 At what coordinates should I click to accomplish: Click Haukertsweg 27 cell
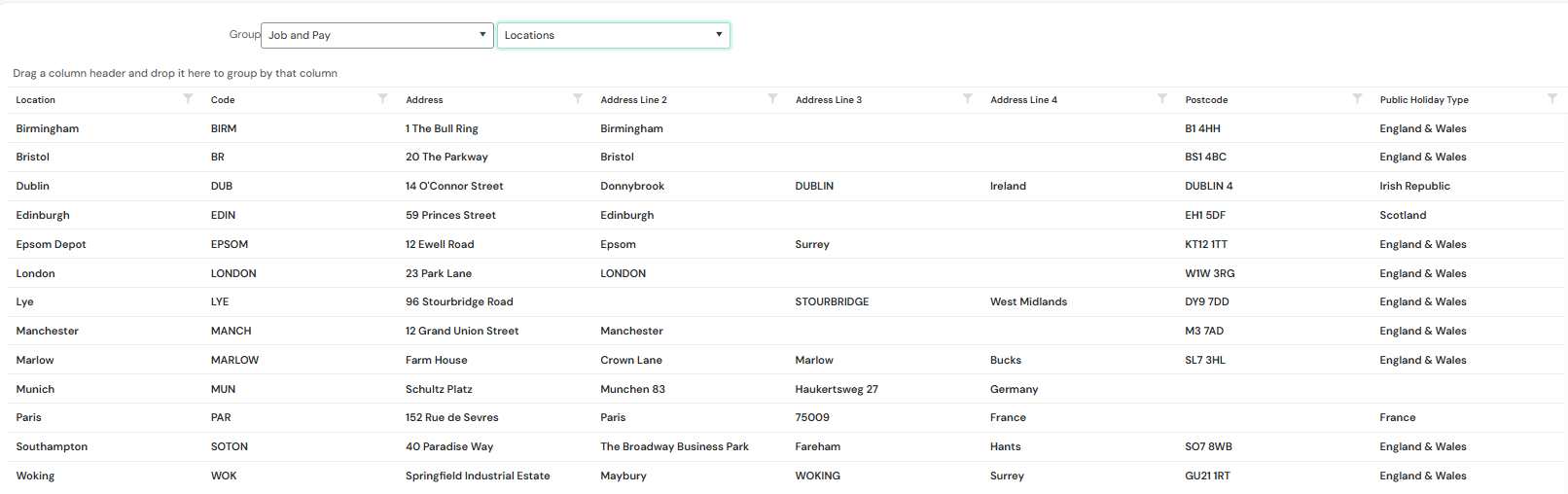pos(837,389)
